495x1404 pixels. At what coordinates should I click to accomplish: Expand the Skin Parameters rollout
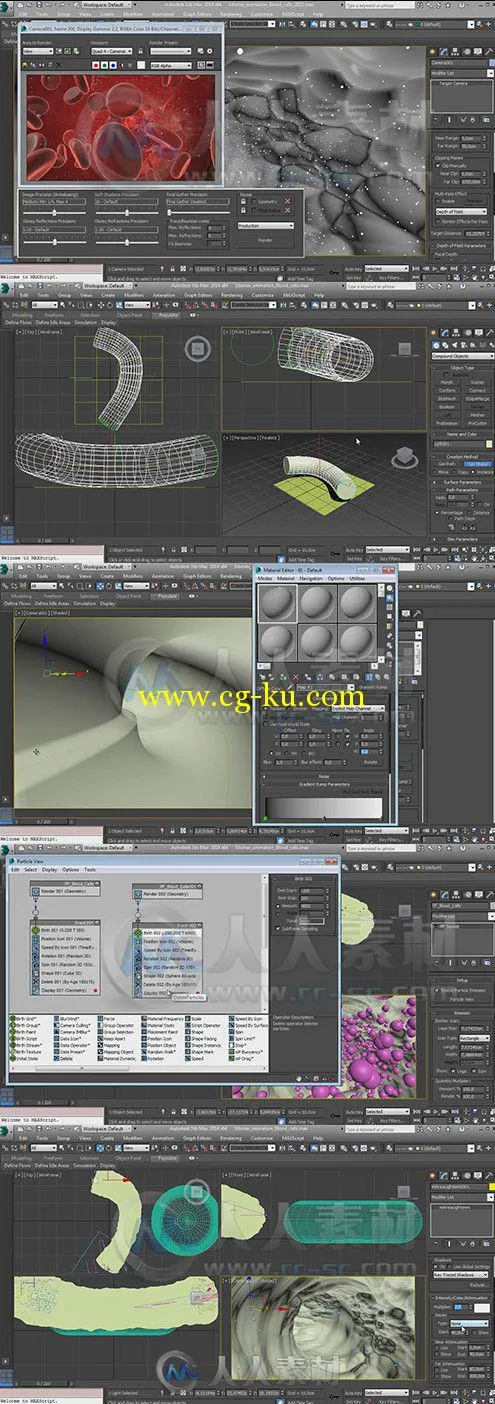(462, 539)
